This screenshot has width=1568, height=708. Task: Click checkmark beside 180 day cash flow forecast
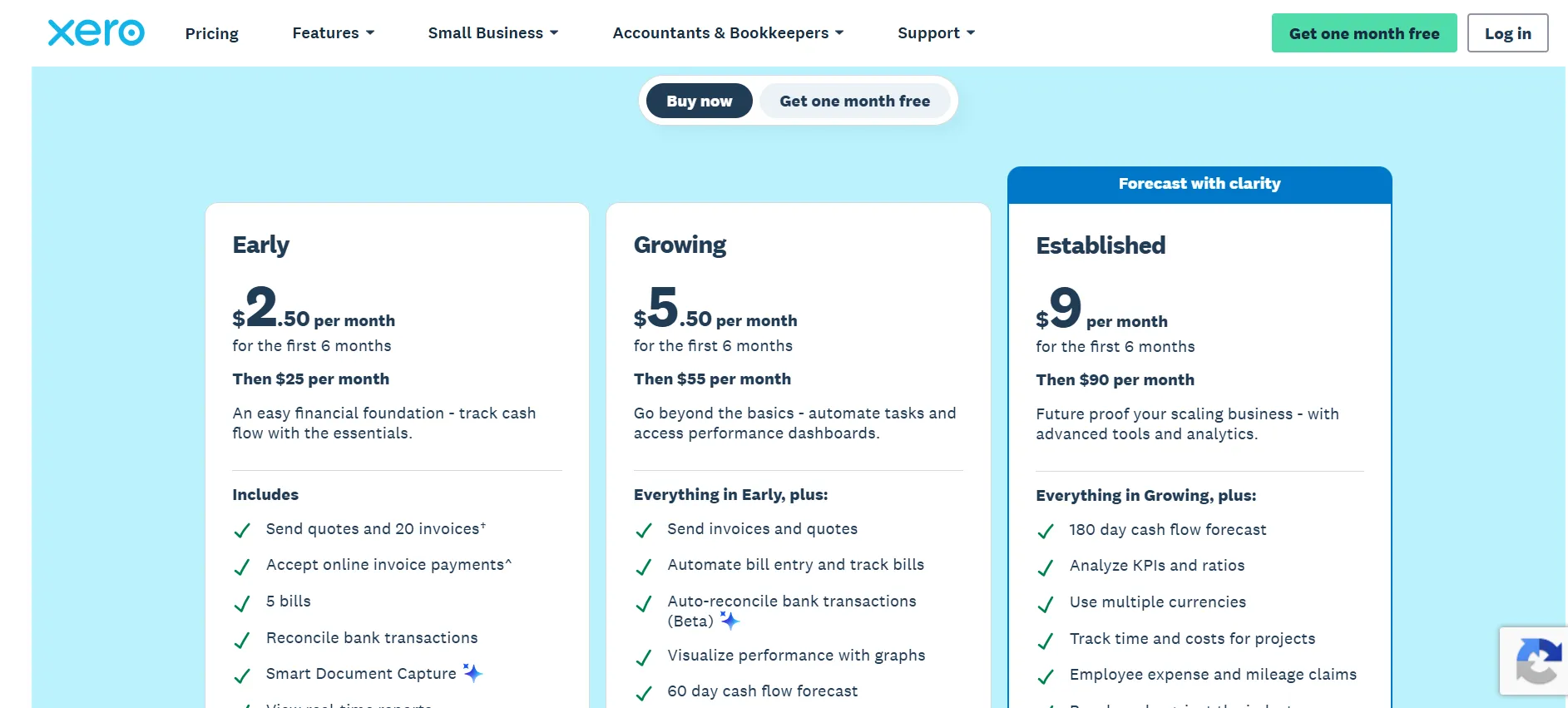tap(1046, 531)
